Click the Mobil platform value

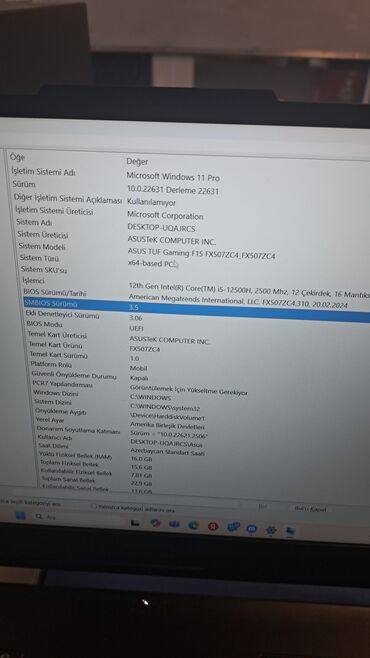pyautogui.click(x=138, y=368)
